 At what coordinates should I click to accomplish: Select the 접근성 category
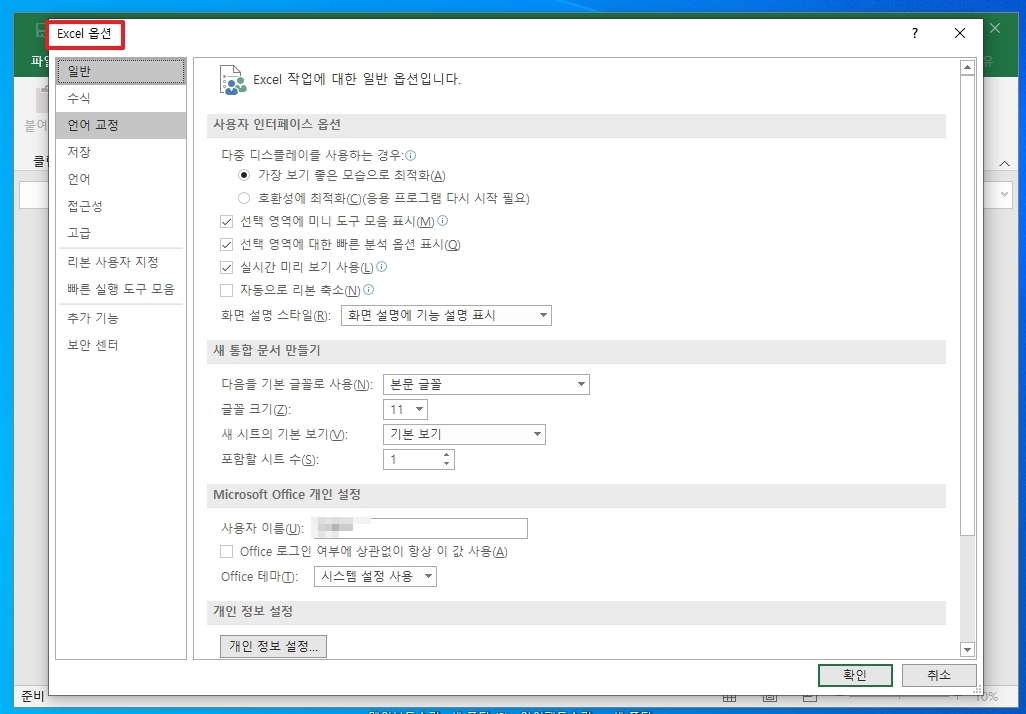(x=121, y=206)
